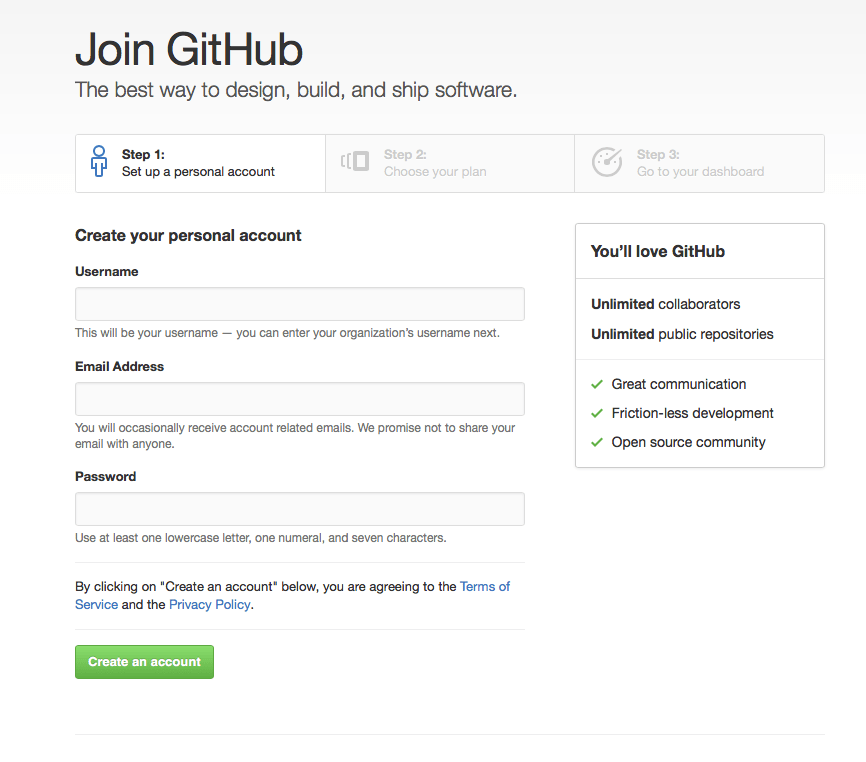Image resolution: width=866 pixels, height=762 pixels.
Task: Select Step 1: Set up a personal account
Action: (200, 163)
